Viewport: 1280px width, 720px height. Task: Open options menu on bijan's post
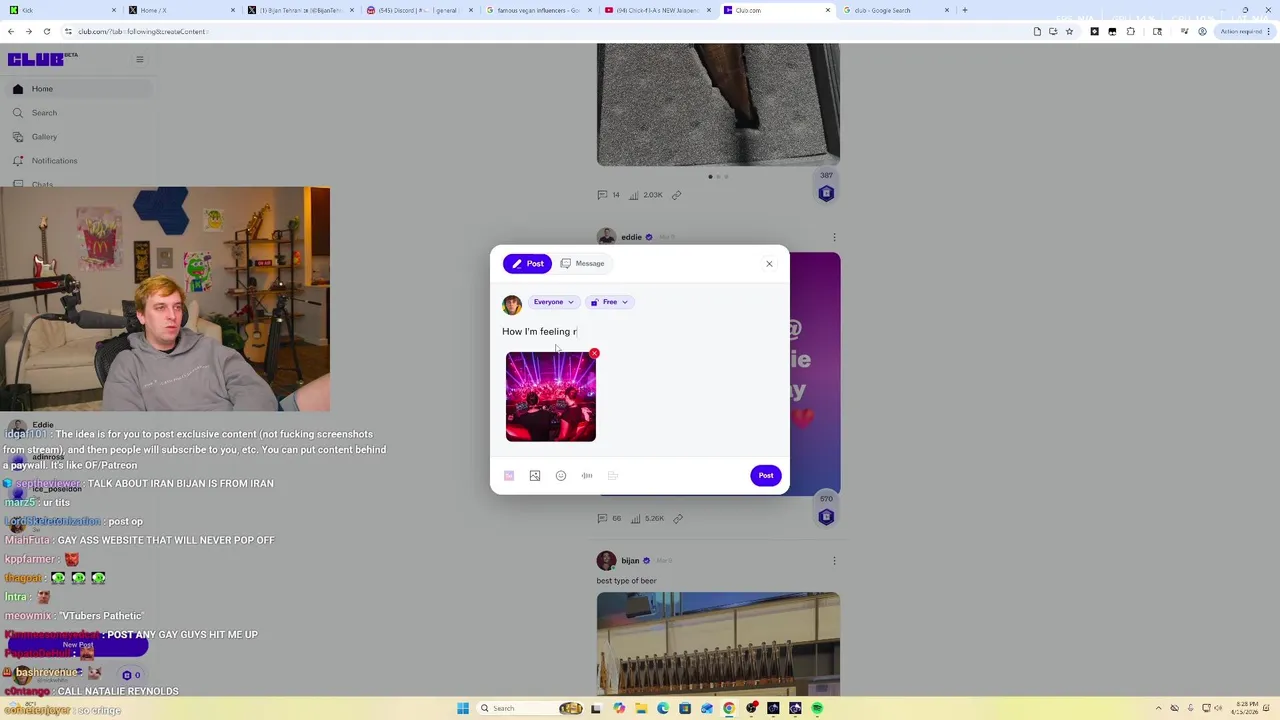point(834,561)
